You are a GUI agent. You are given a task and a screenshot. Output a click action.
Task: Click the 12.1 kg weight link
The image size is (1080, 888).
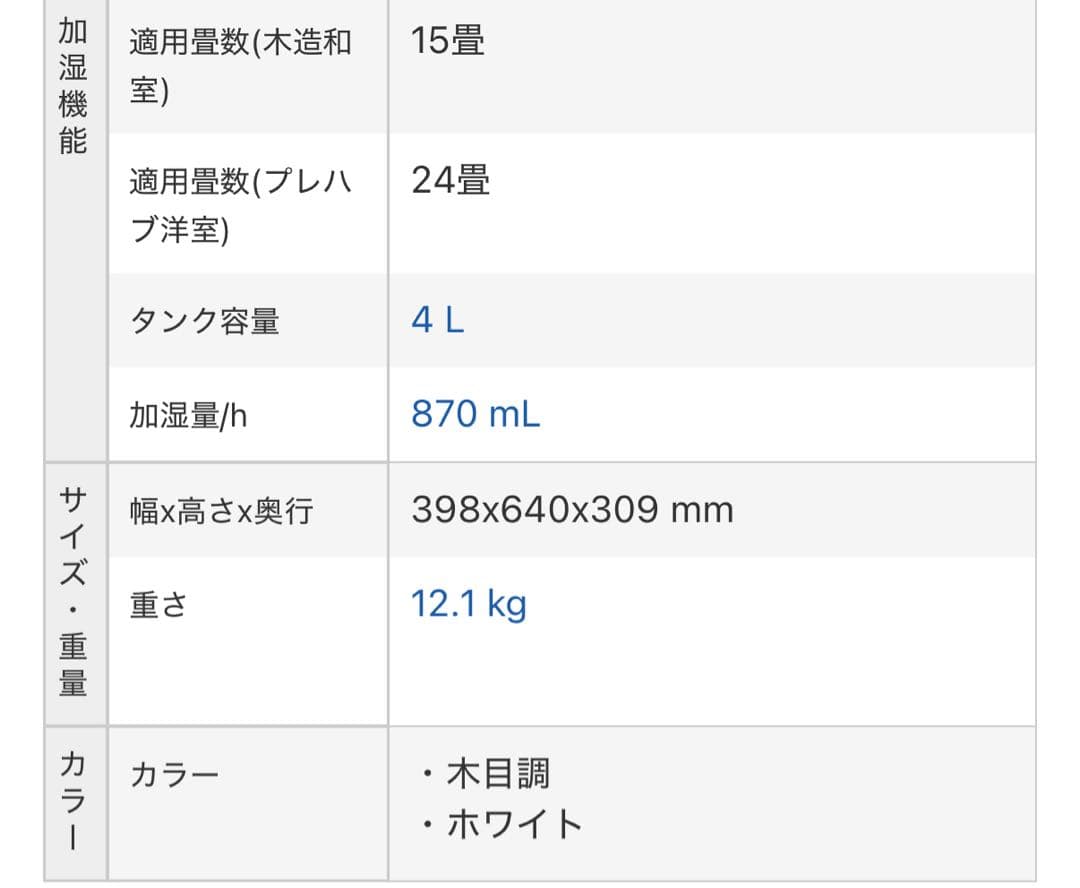pyautogui.click(x=468, y=604)
